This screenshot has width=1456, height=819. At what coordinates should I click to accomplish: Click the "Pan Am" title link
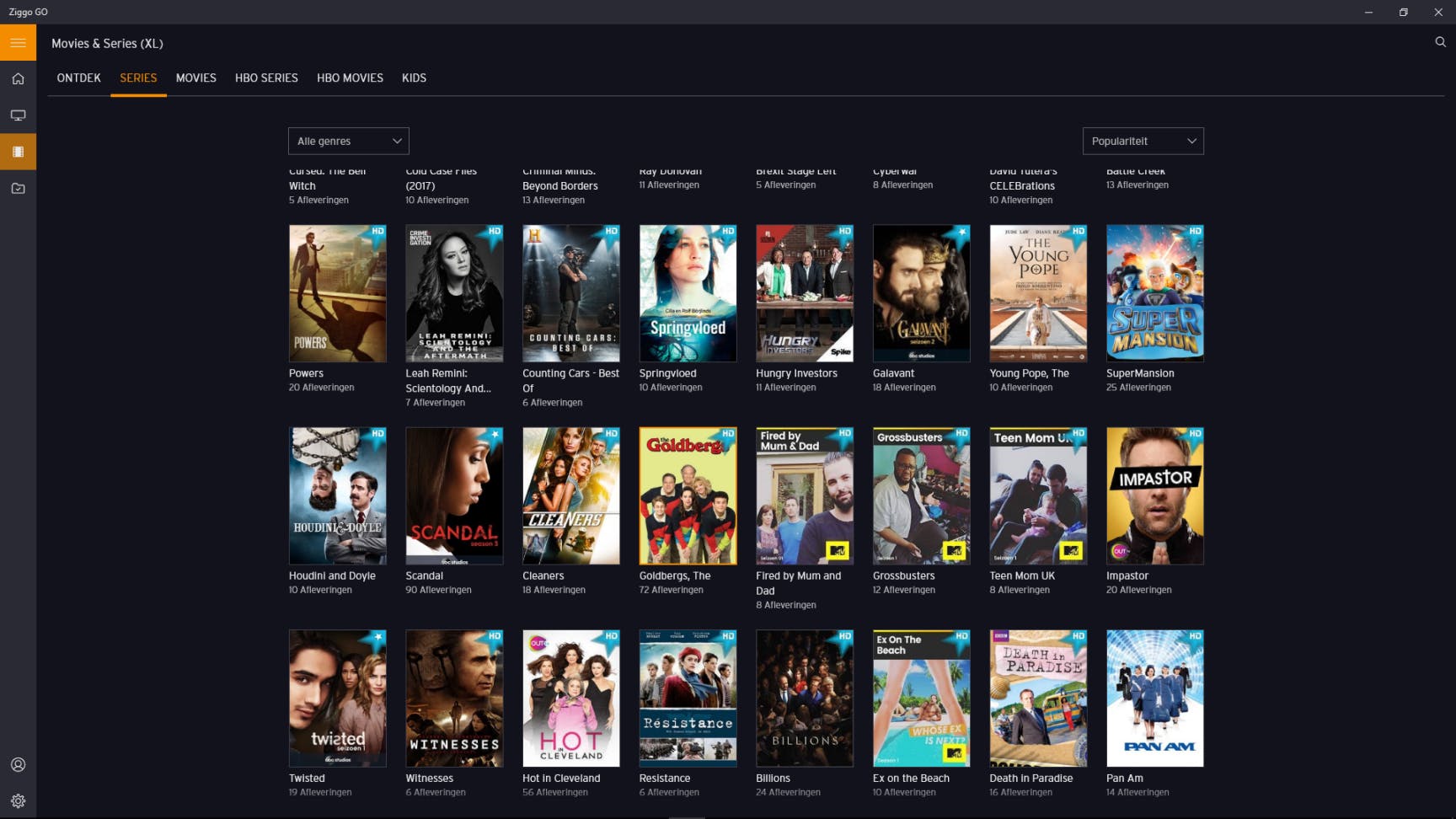click(1125, 779)
